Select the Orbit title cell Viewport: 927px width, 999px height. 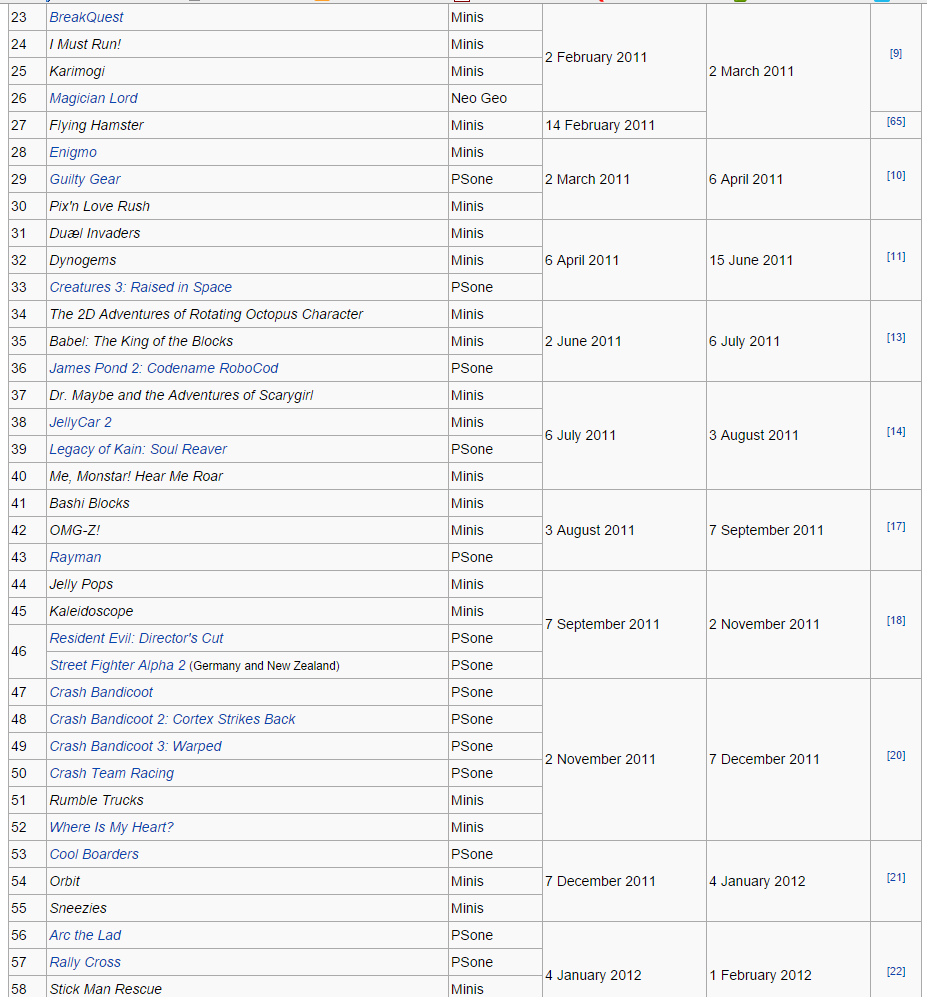pyautogui.click(x=247, y=881)
